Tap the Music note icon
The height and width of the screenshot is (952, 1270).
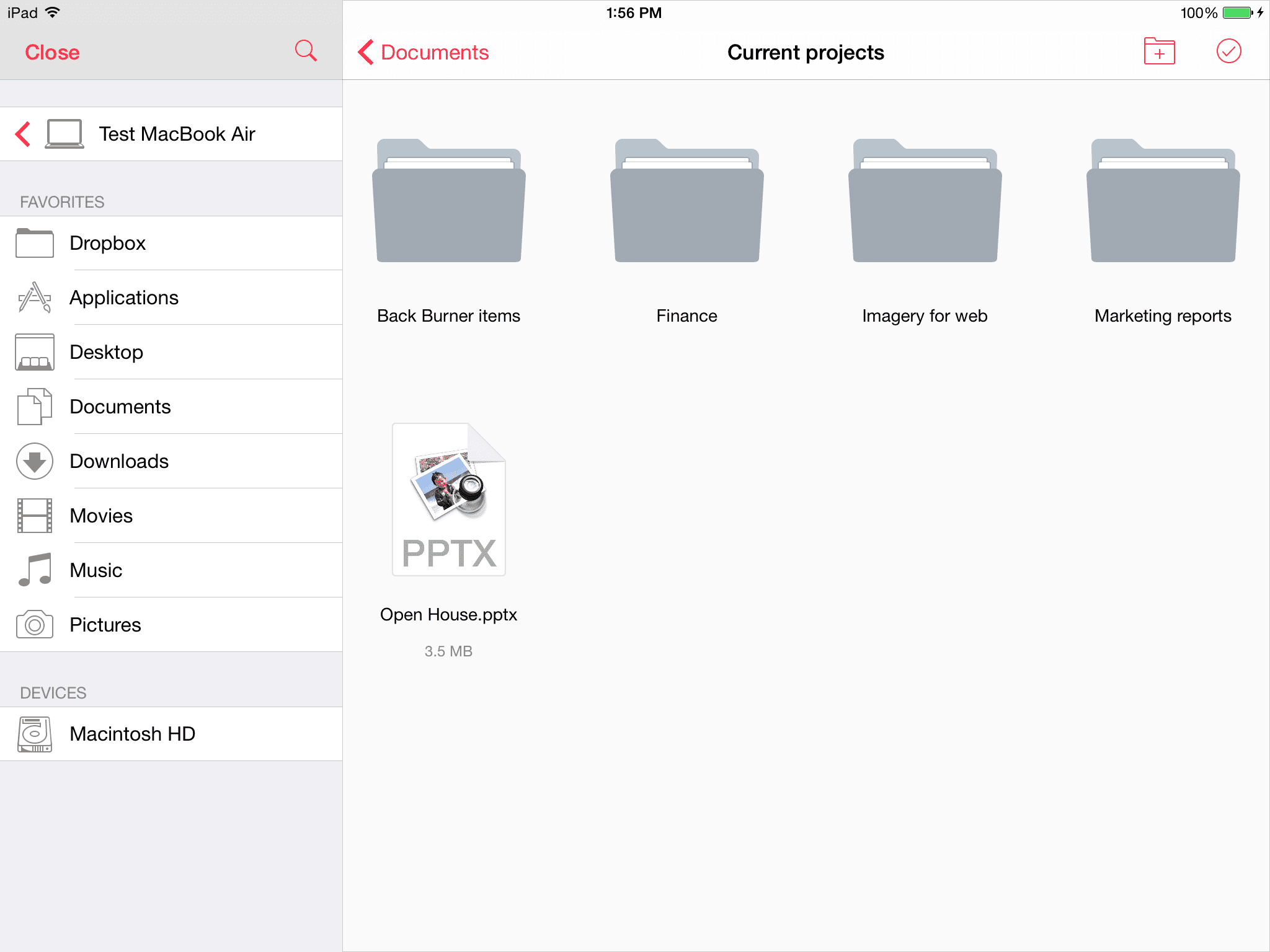[x=35, y=570]
